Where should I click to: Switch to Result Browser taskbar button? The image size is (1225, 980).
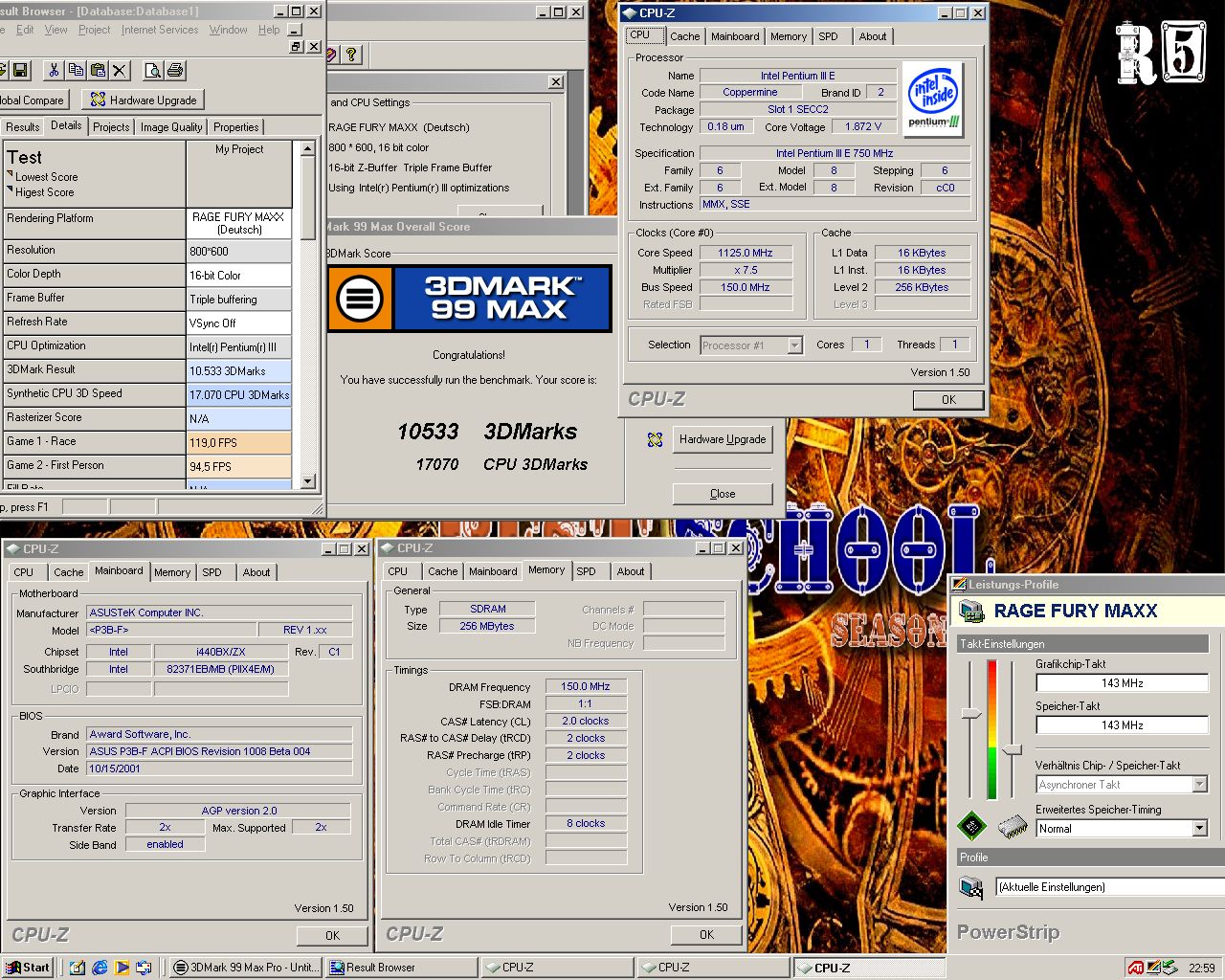[401, 968]
